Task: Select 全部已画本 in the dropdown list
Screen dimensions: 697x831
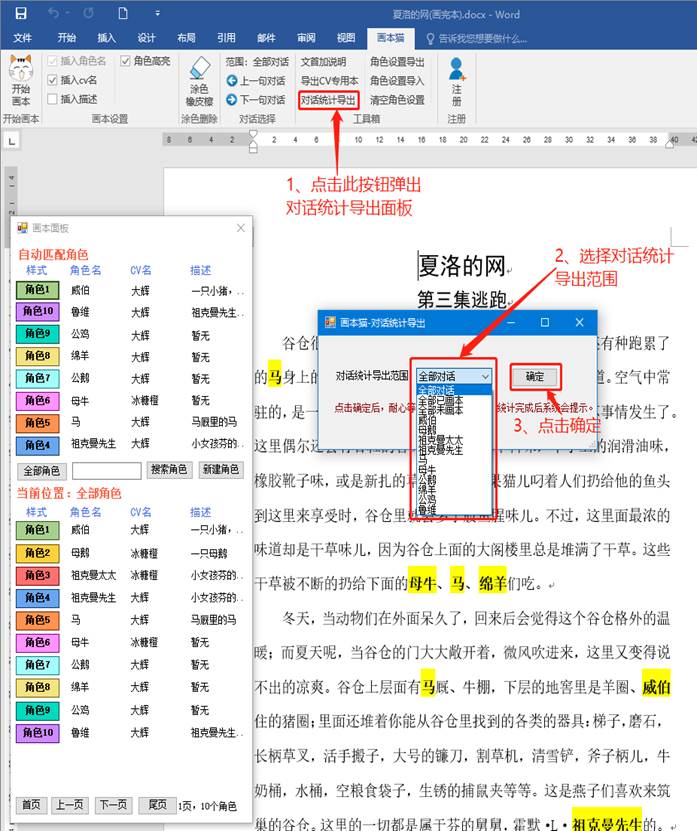Action: pyautogui.click(x=454, y=400)
